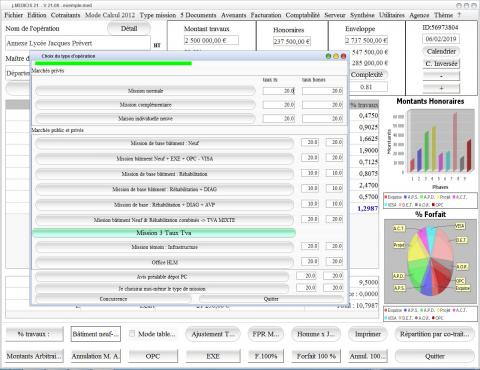Click the Enveloppe amount field

[x=366, y=40]
